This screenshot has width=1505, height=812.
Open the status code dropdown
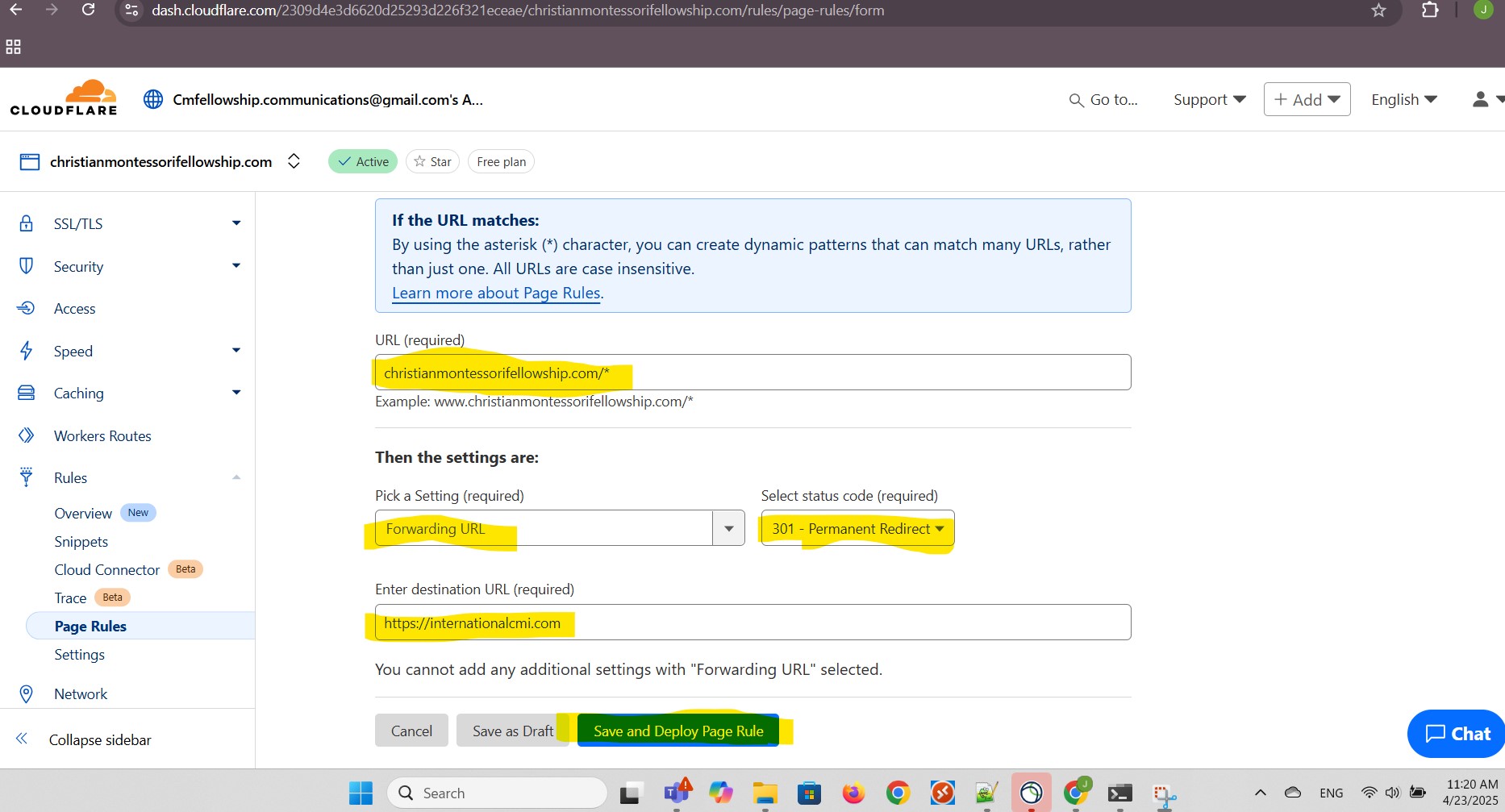(857, 528)
